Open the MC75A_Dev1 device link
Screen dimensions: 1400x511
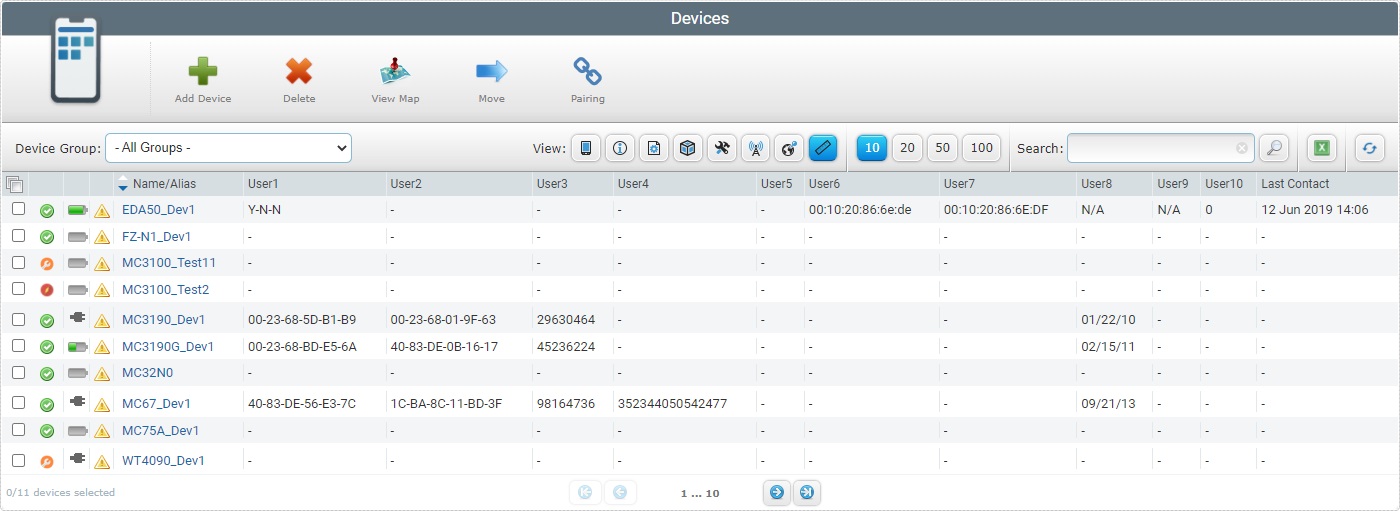tap(160, 431)
